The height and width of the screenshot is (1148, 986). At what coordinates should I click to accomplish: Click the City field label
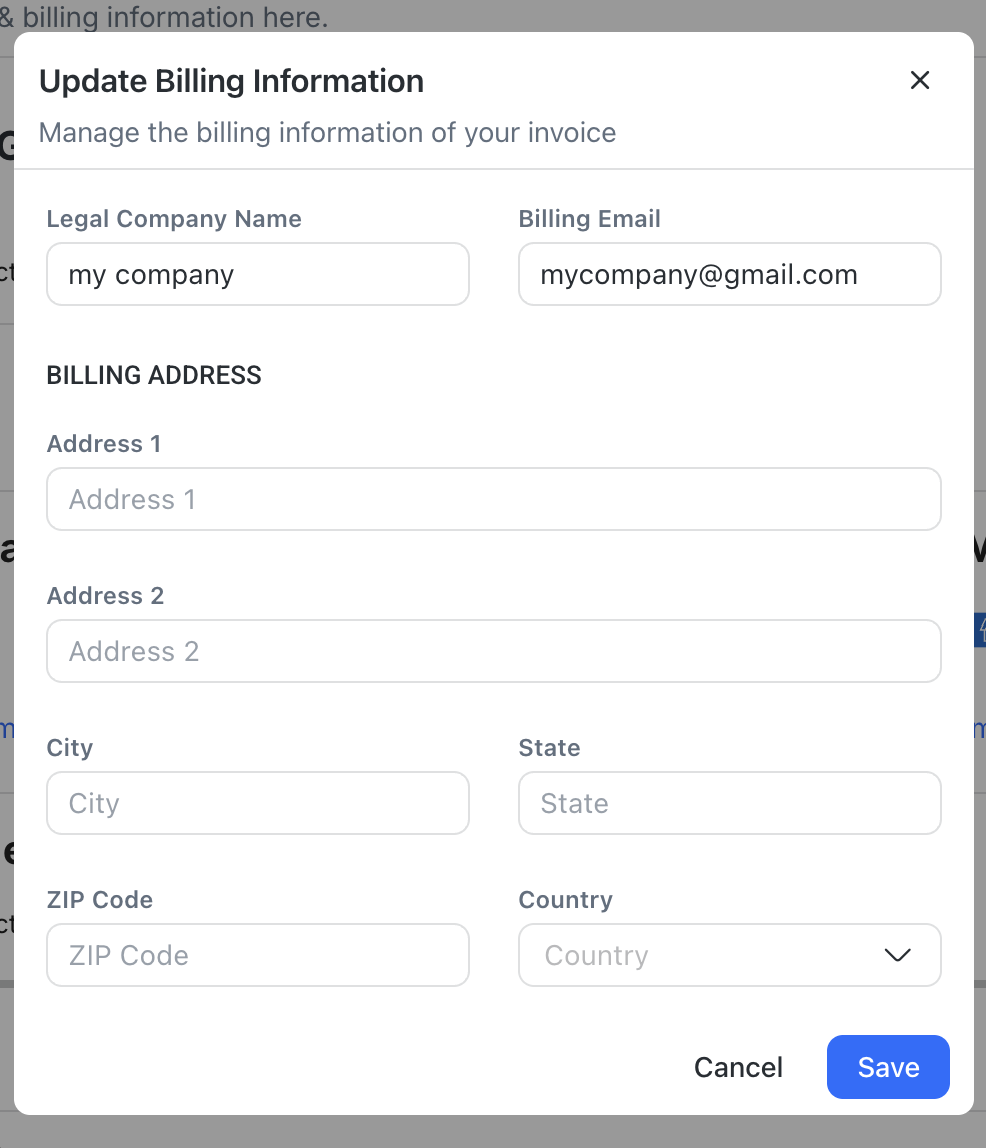70,748
